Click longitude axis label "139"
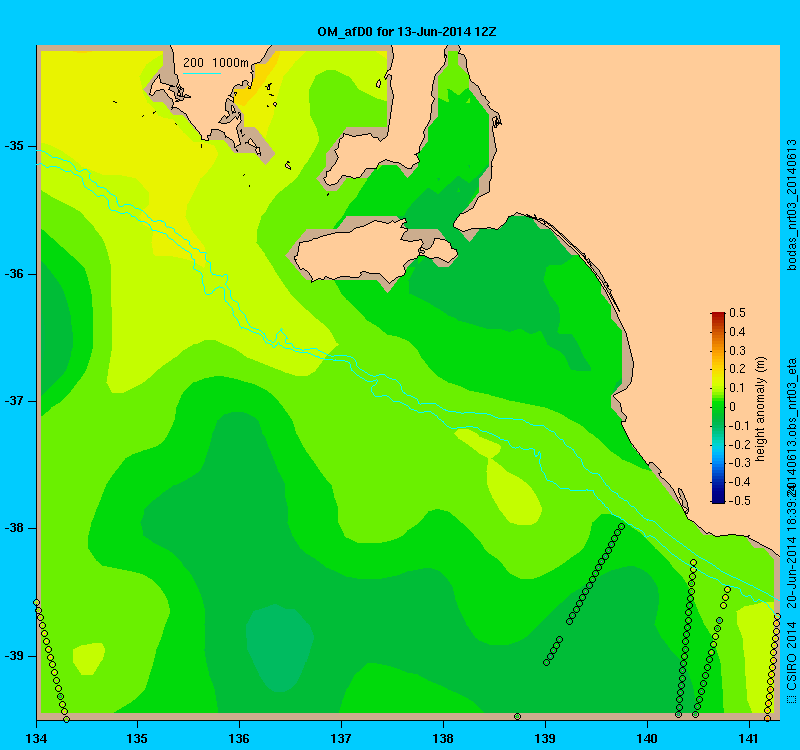800x750 pixels. pos(545,738)
